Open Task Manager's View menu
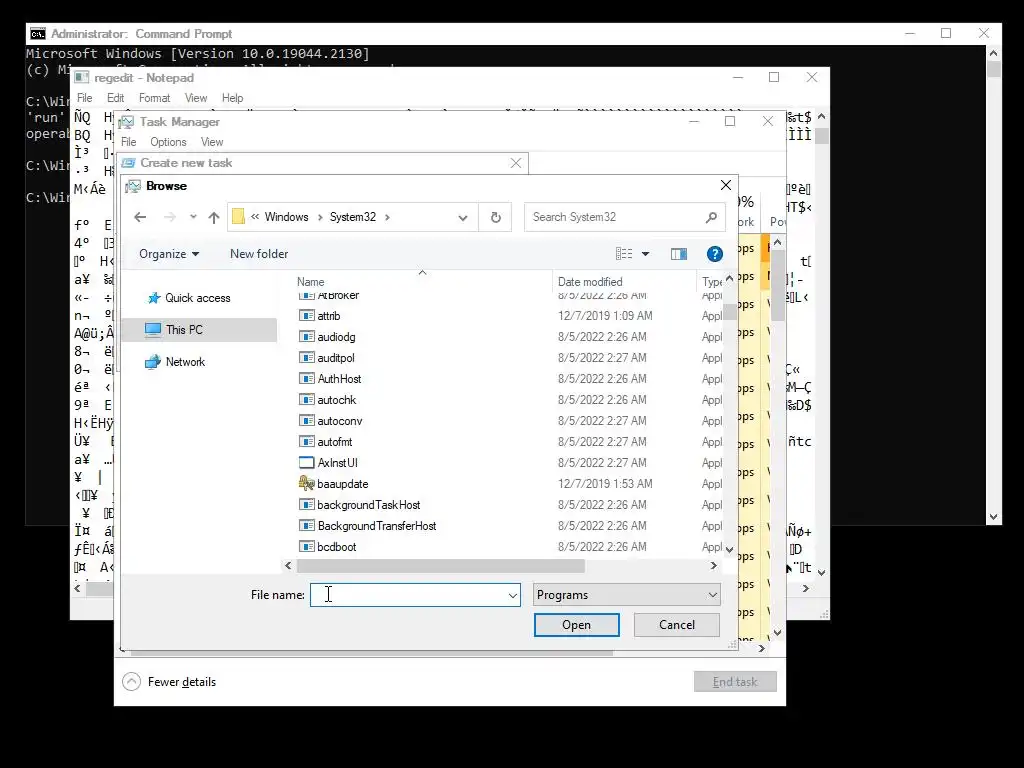 212,142
